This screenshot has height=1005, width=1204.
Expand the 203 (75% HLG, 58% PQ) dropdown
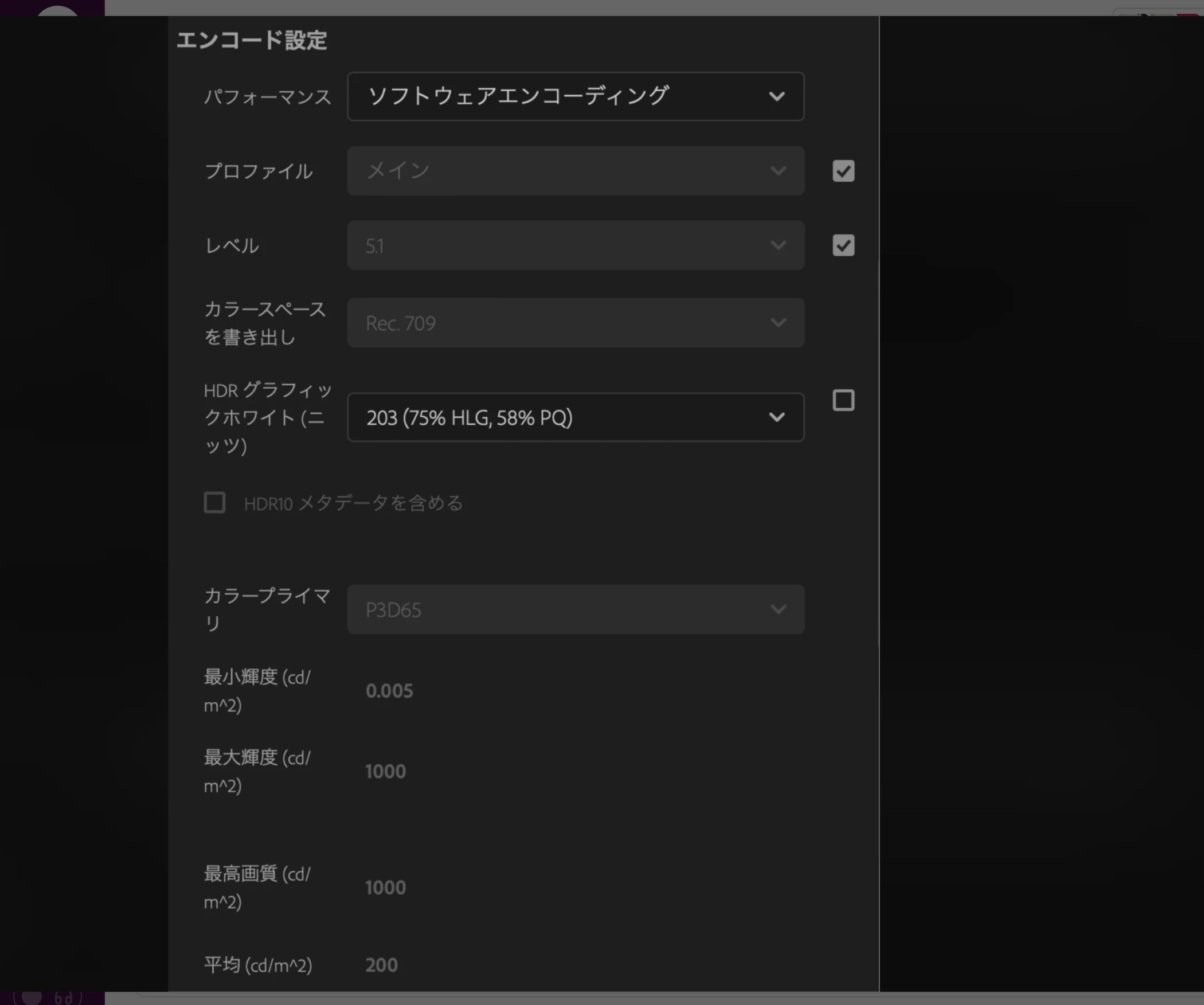click(575, 417)
